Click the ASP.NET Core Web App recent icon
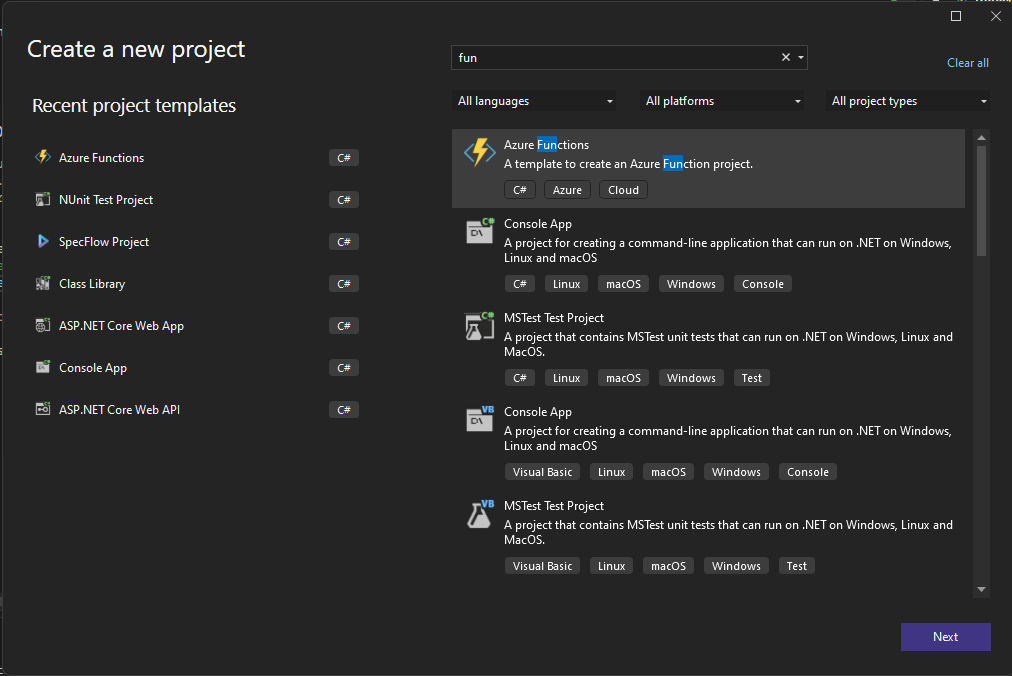 [x=42, y=326]
